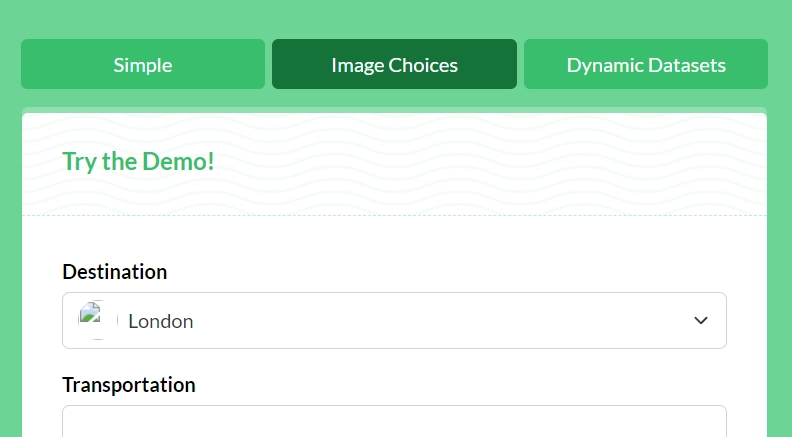792x437 pixels.
Task: Open the Destination select box
Action: (394, 321)
